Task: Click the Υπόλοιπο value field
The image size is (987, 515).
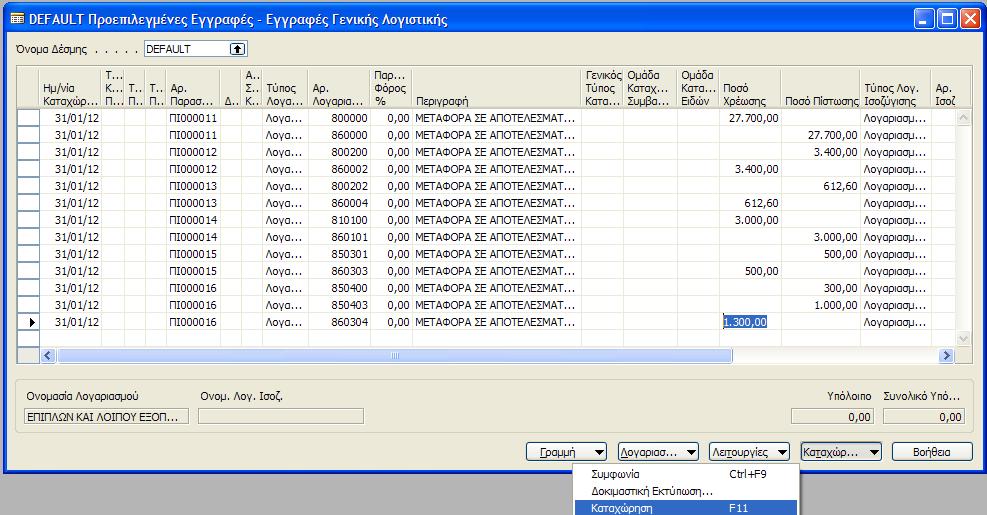Action: [x=832, y=417]
